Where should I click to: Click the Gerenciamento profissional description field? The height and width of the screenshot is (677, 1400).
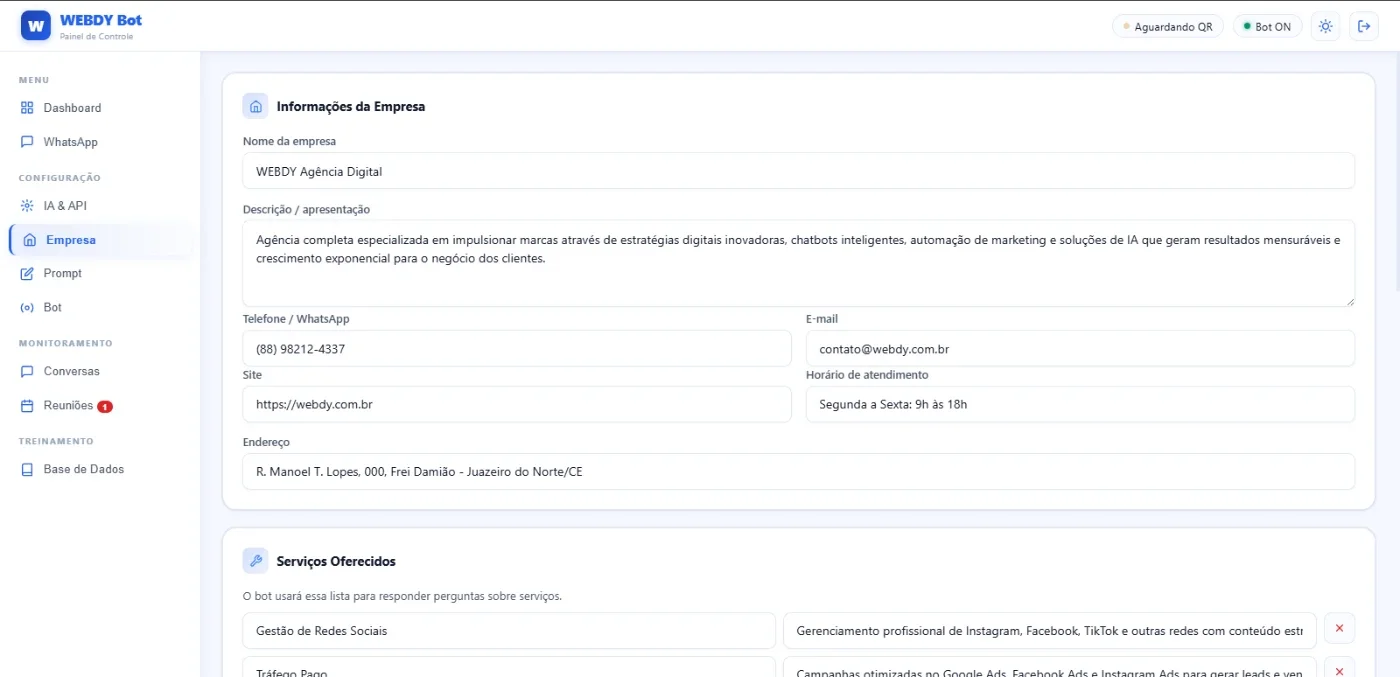pos(1050,631)
